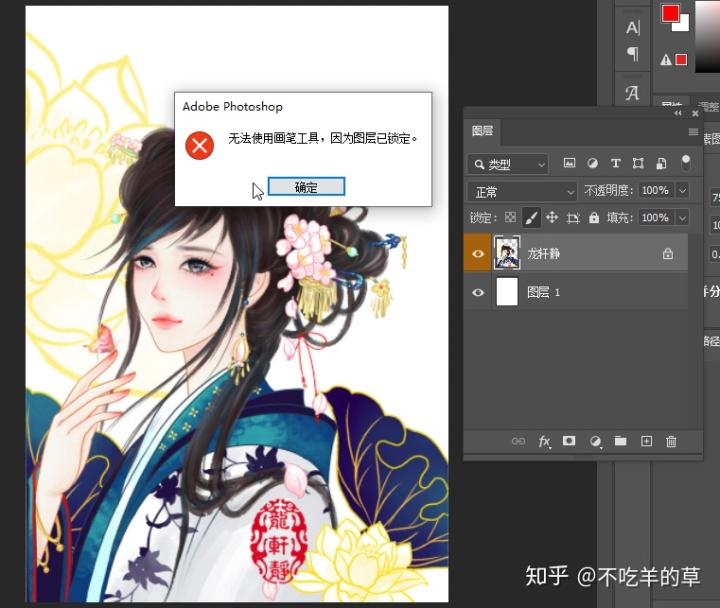Expand the 不透明度 opacity slider arrow
This screenshot has width=720, height=608.
(682, 190)
